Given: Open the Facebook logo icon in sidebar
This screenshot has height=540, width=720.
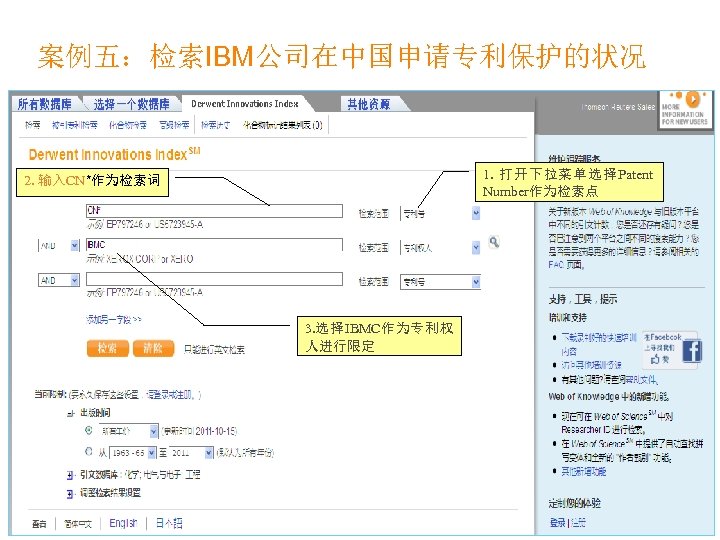Looking at the screenshot, I should (x=692, y=351).
